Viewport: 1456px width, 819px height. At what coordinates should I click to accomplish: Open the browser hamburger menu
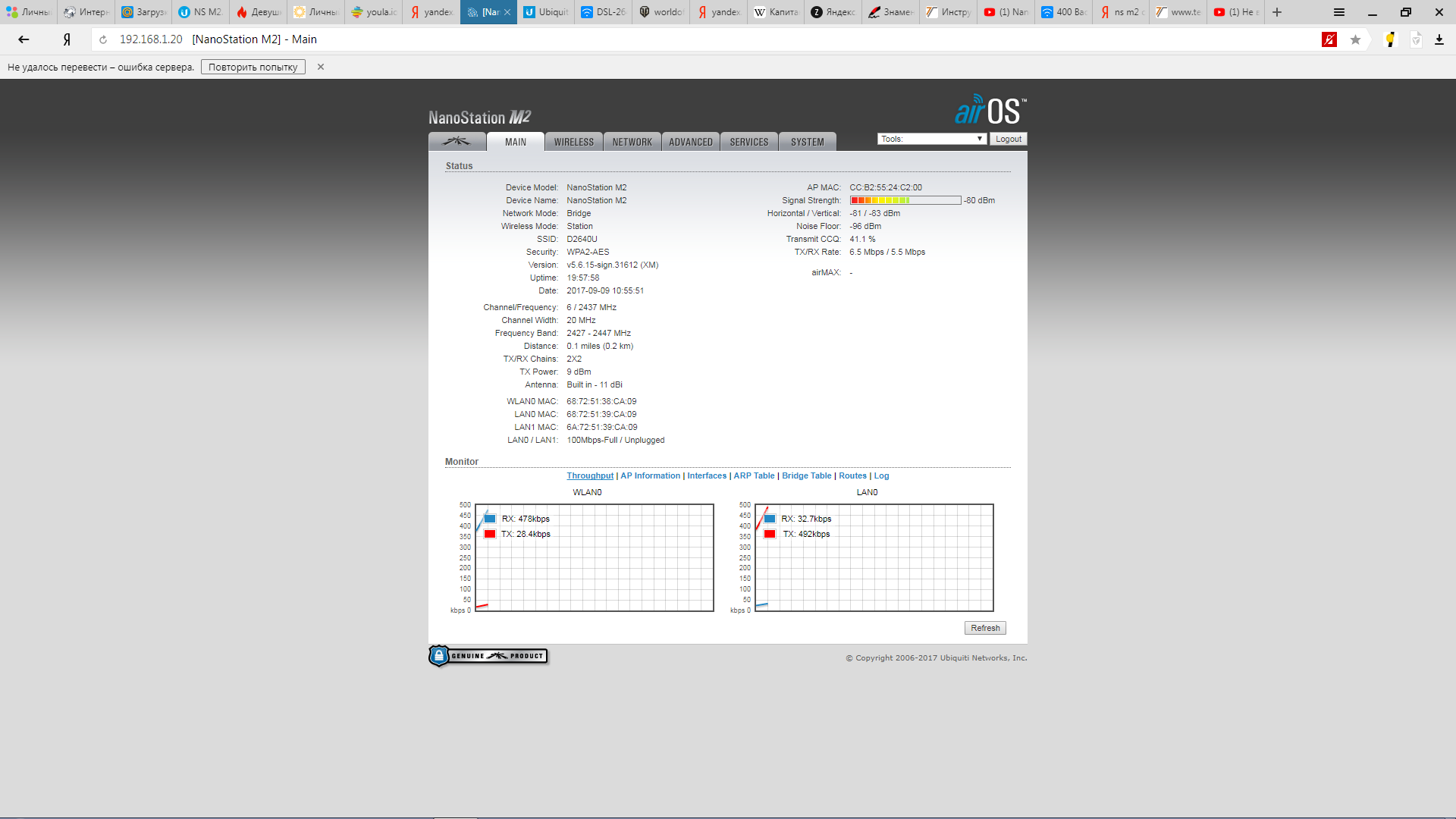pyautogui.click(x=1339, y=12)
